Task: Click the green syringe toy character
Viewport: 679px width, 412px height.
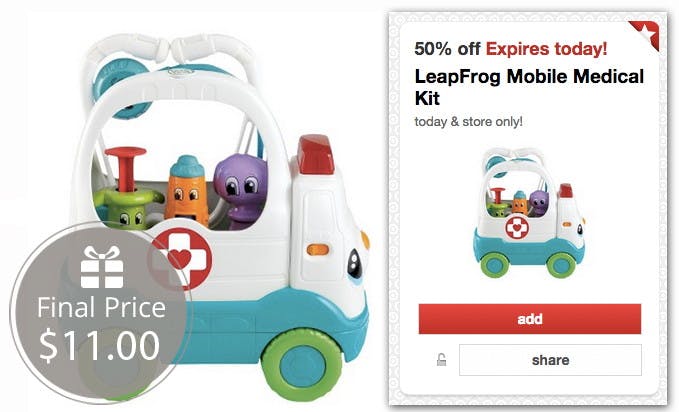Action: pos(126,189)
